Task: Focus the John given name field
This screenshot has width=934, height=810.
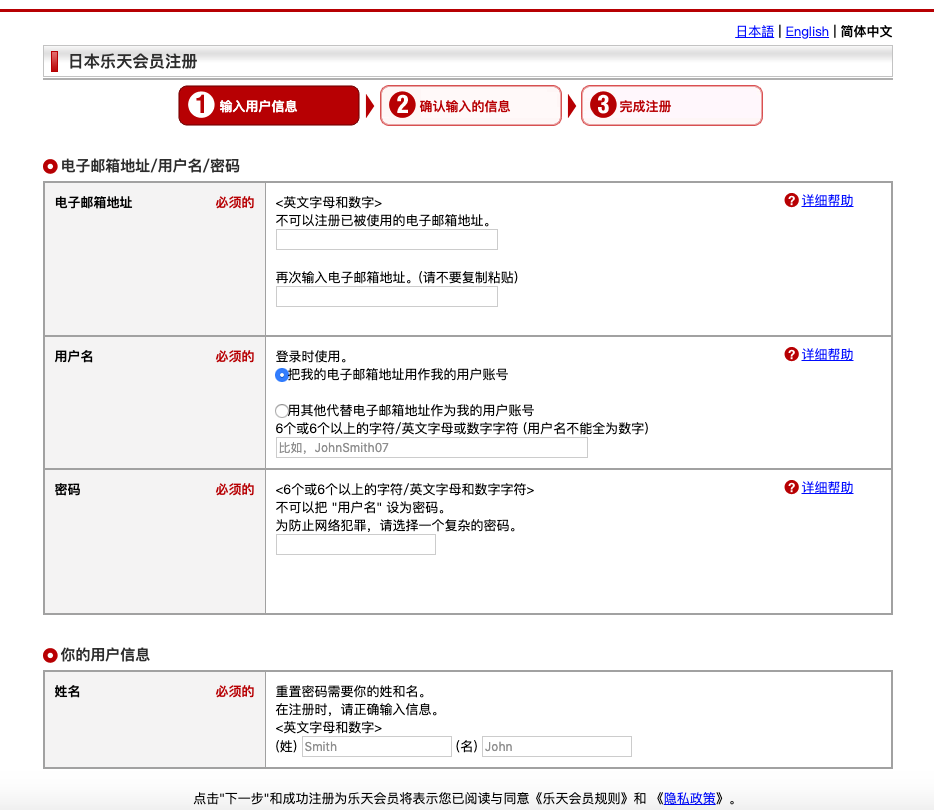Action: [x=557, y=747]
